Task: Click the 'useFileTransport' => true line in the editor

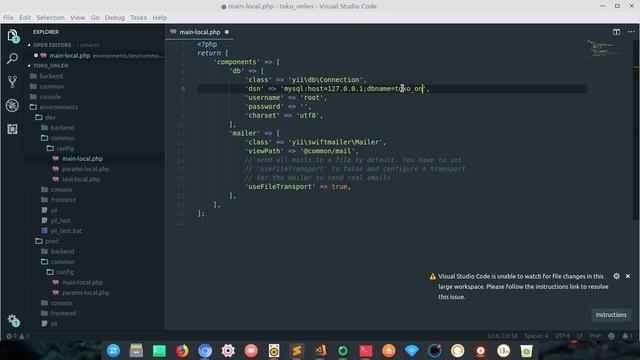Action: click(x=298, y=187)
